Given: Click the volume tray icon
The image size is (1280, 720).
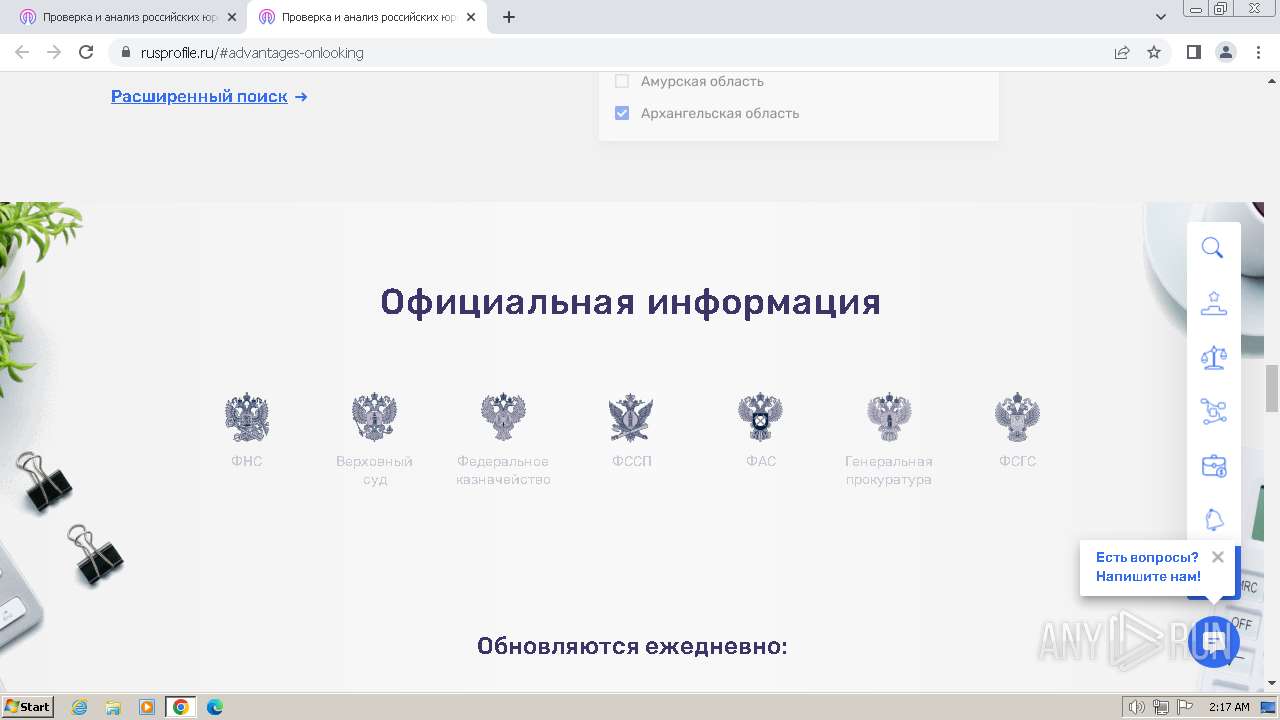Looking at the screenshot, I should (1137, 707).
